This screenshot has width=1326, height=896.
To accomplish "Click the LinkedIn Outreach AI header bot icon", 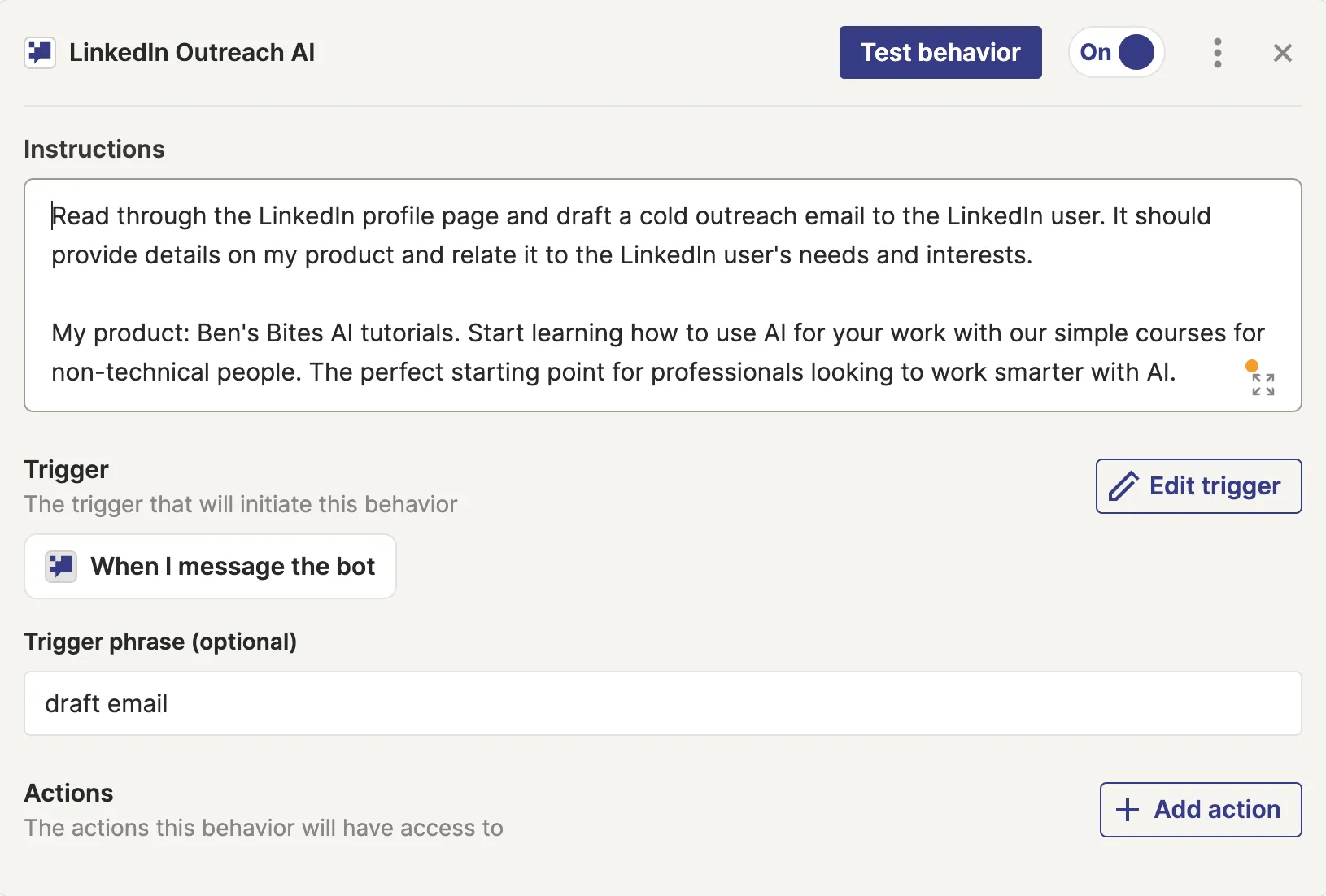I will coord(40,53).
